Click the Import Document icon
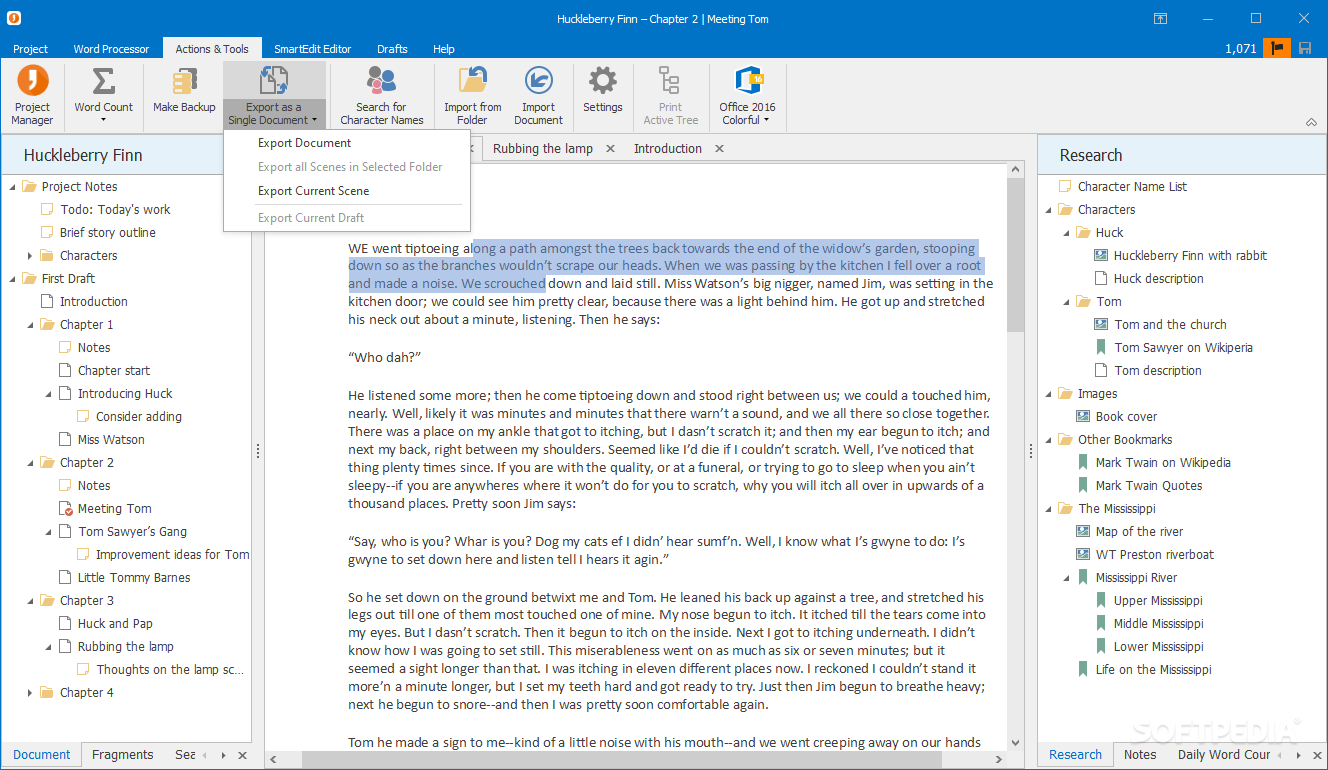The width and height of the screenshot is (1328, 770). [x=539, y=81]
